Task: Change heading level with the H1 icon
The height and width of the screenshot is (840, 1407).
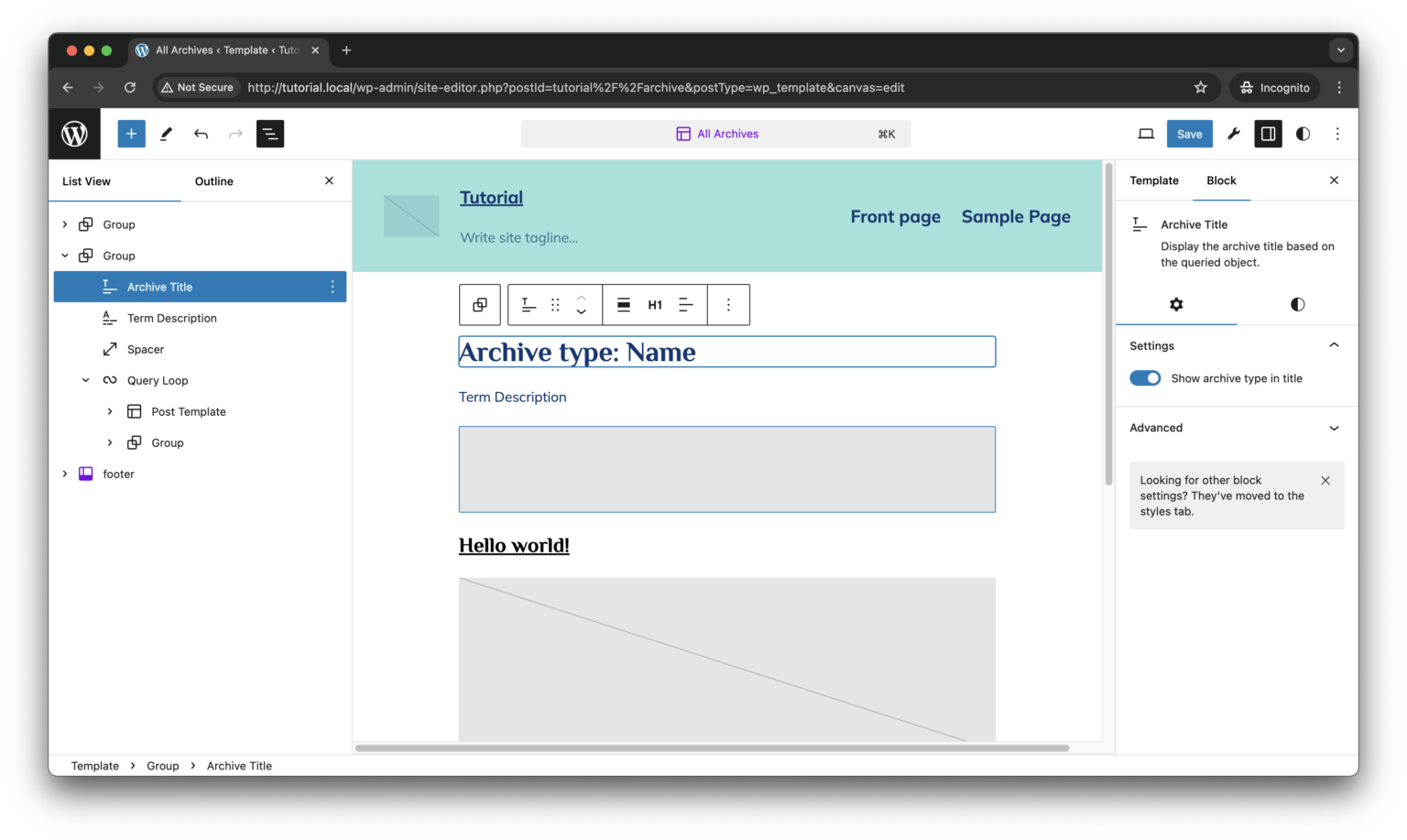Action: pyautogui.click(x=655, y=304)
